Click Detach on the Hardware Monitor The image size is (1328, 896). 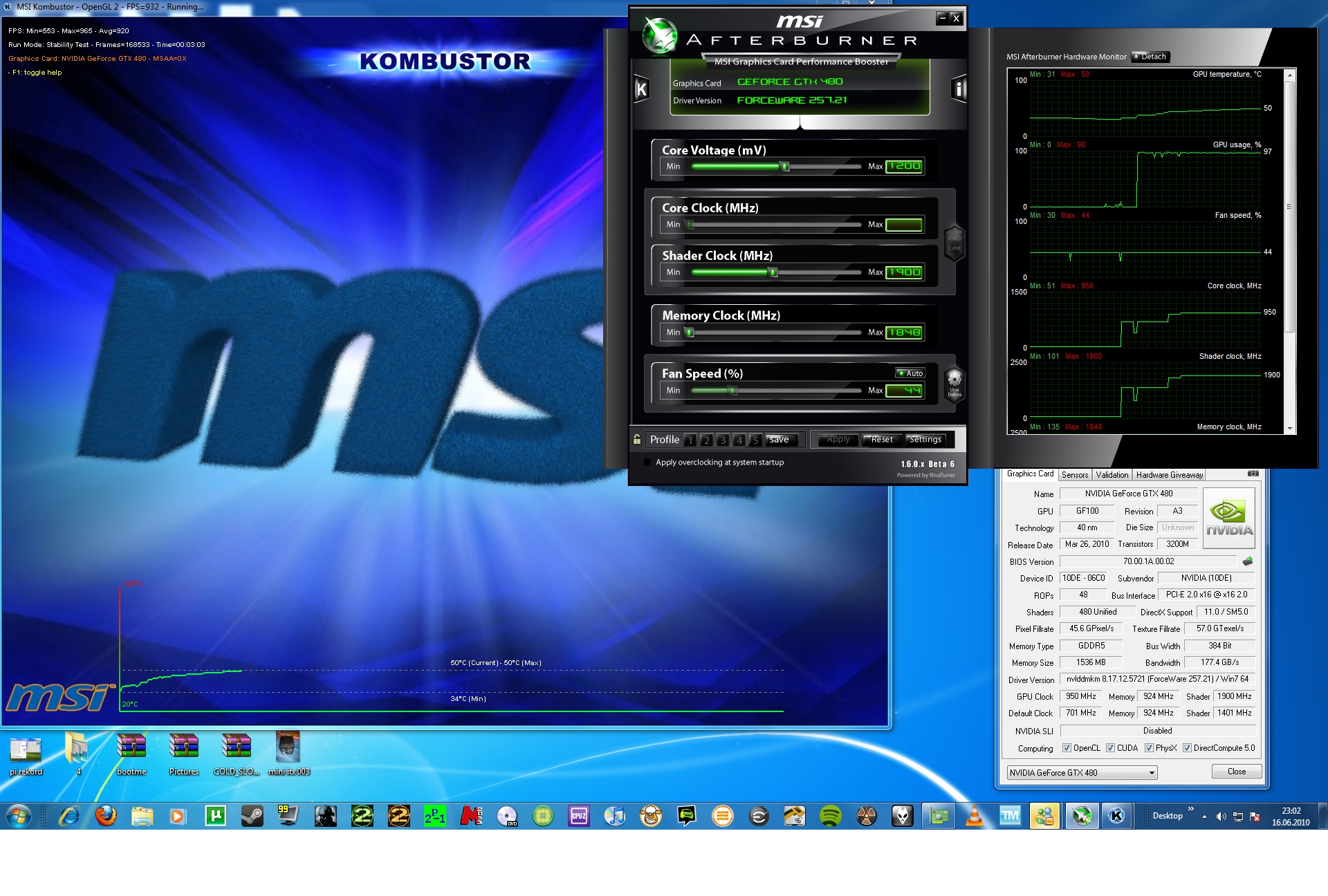coord(1150,57)
